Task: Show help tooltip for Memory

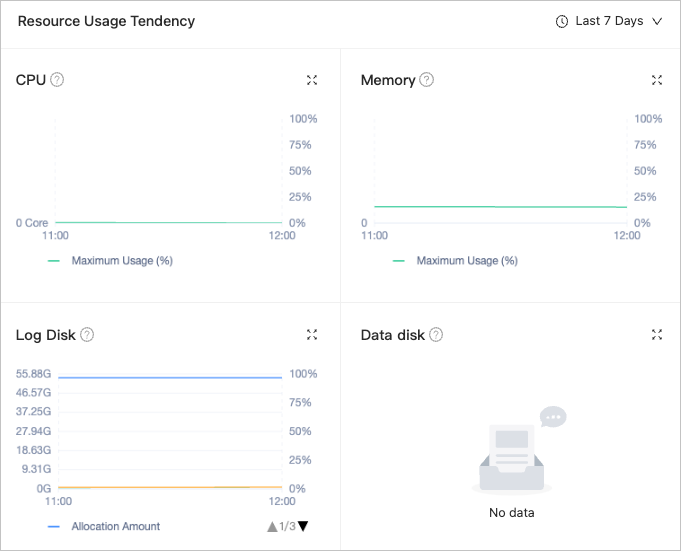Action: point(427,80)
